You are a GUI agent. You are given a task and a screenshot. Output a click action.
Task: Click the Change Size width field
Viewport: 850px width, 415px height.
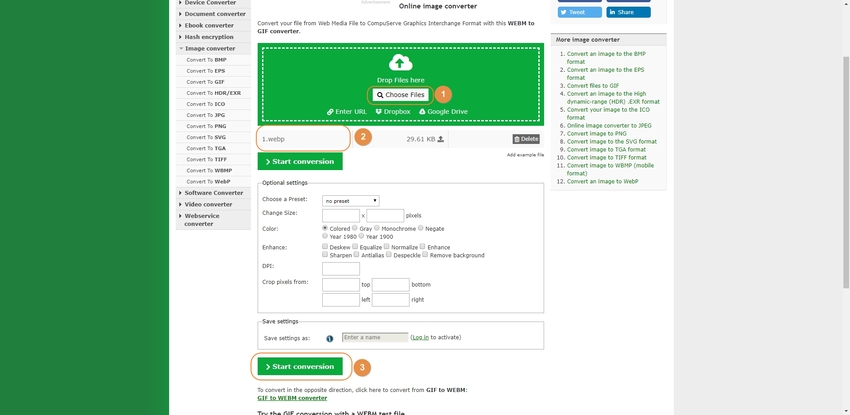pos(340,216)
